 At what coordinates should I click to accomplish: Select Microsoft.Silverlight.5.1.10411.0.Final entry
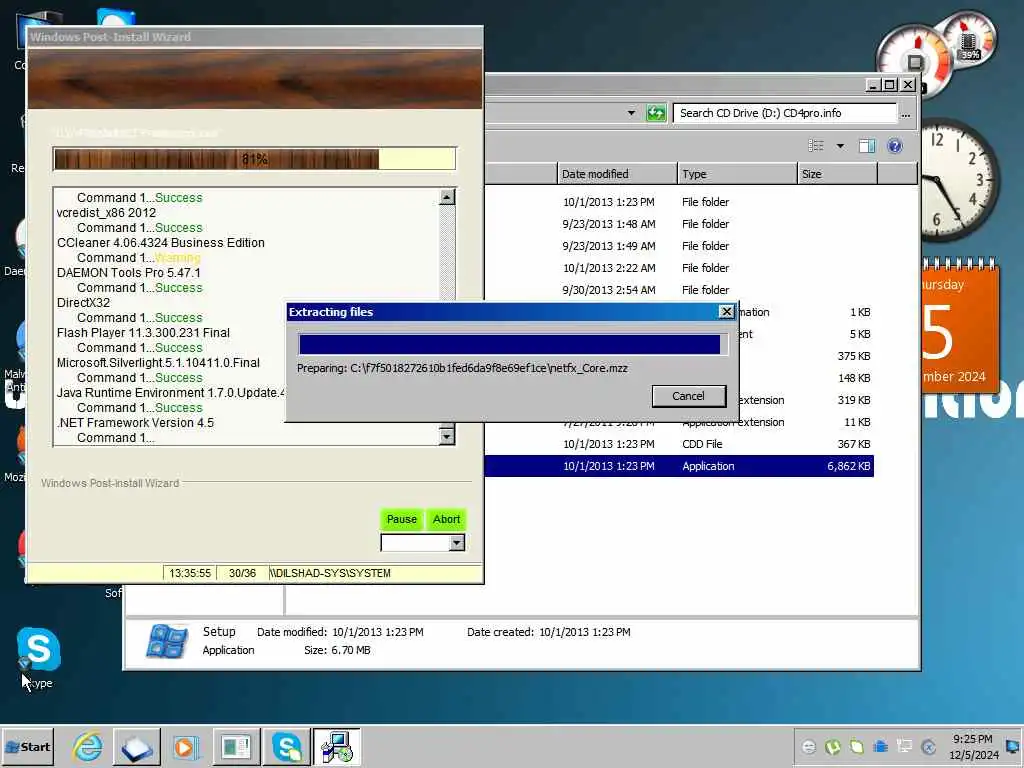[158, 362]
